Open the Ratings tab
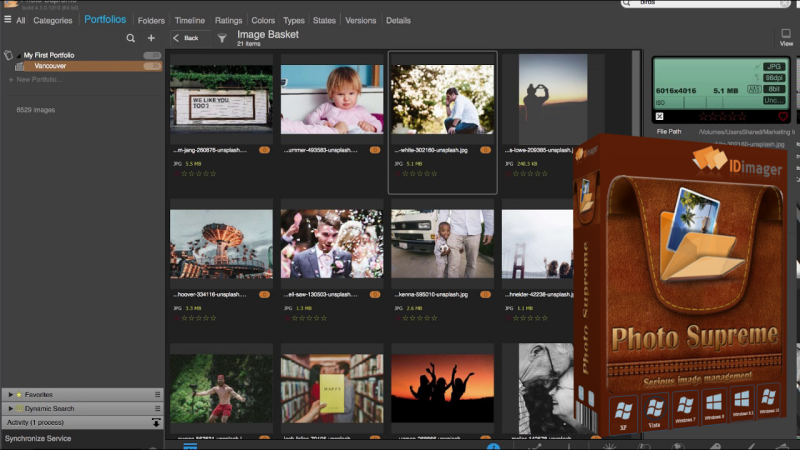Viewport: 800px width, 450px height. click(x=228, y=21)
